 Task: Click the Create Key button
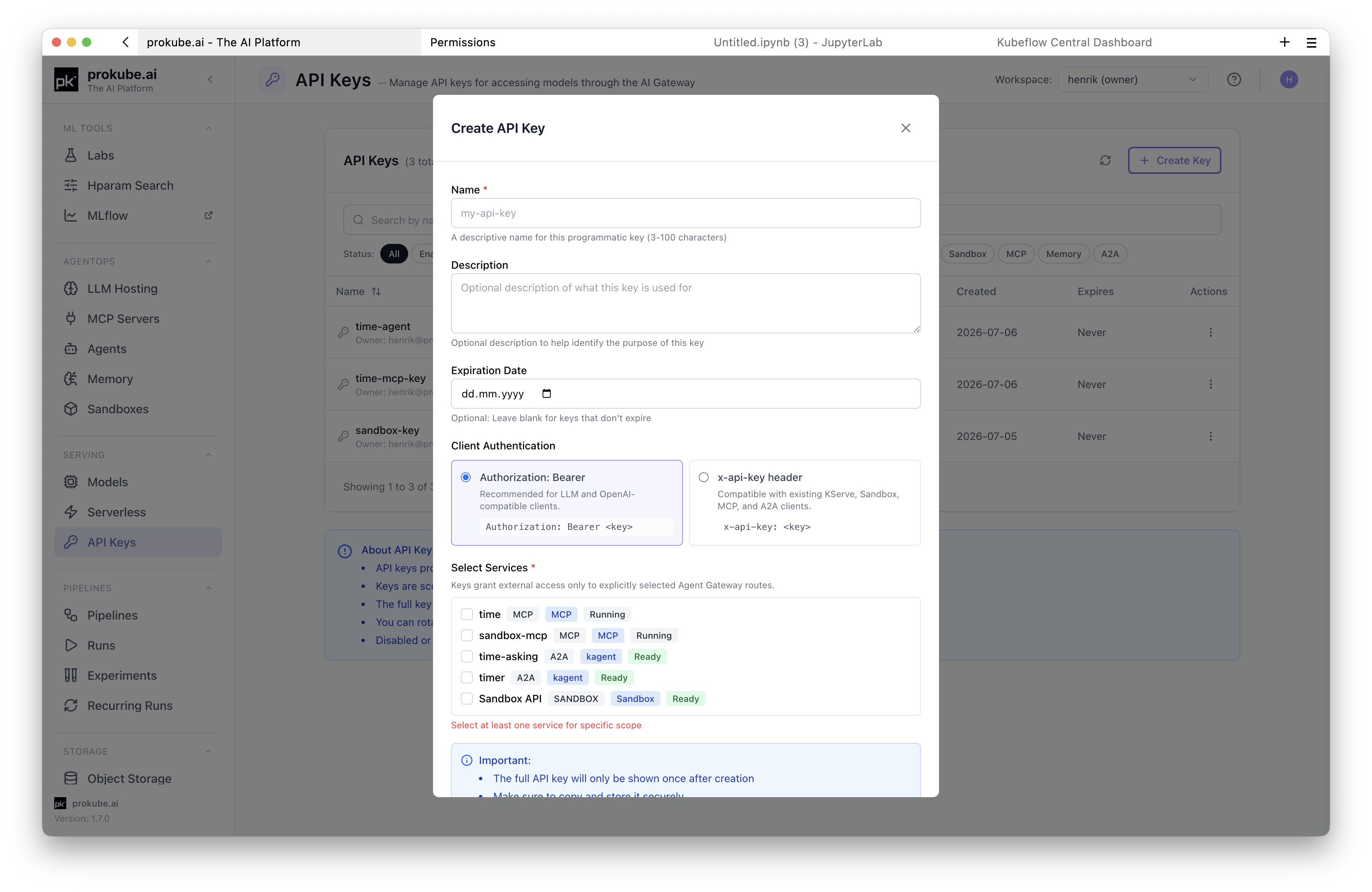pos(1174,160)
